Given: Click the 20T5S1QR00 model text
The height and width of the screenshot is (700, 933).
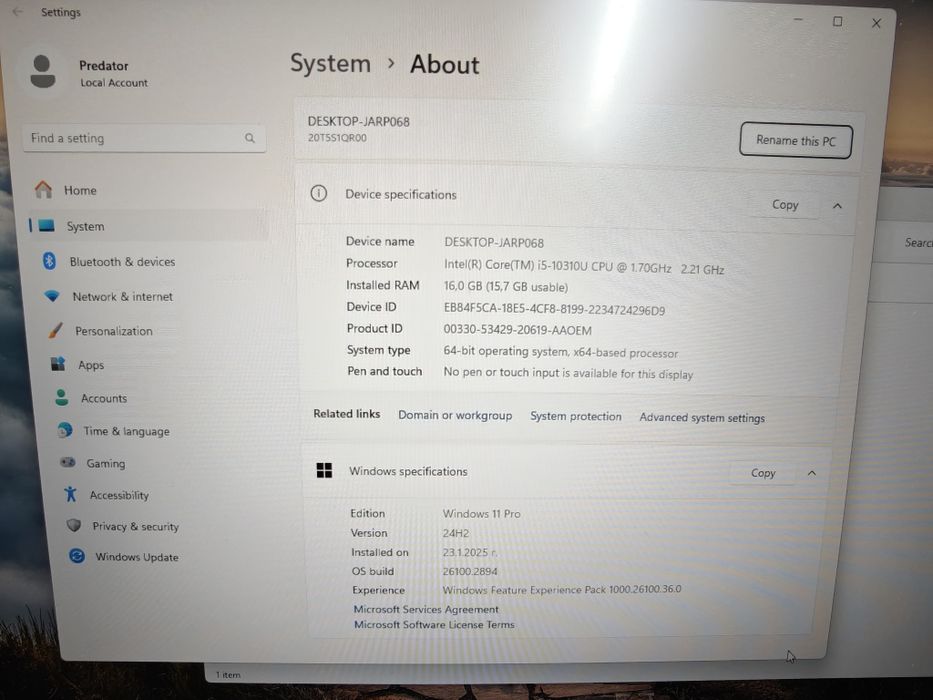Looking at the screenshot, I should tap(337, 138).
